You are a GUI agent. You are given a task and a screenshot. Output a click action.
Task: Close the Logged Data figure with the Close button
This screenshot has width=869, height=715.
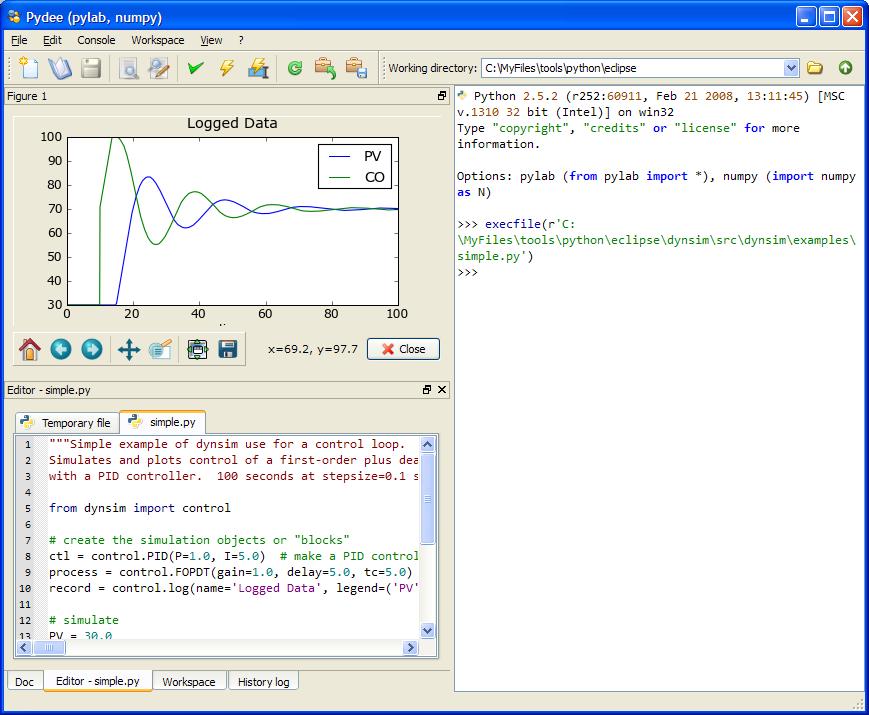coord(403,349)
